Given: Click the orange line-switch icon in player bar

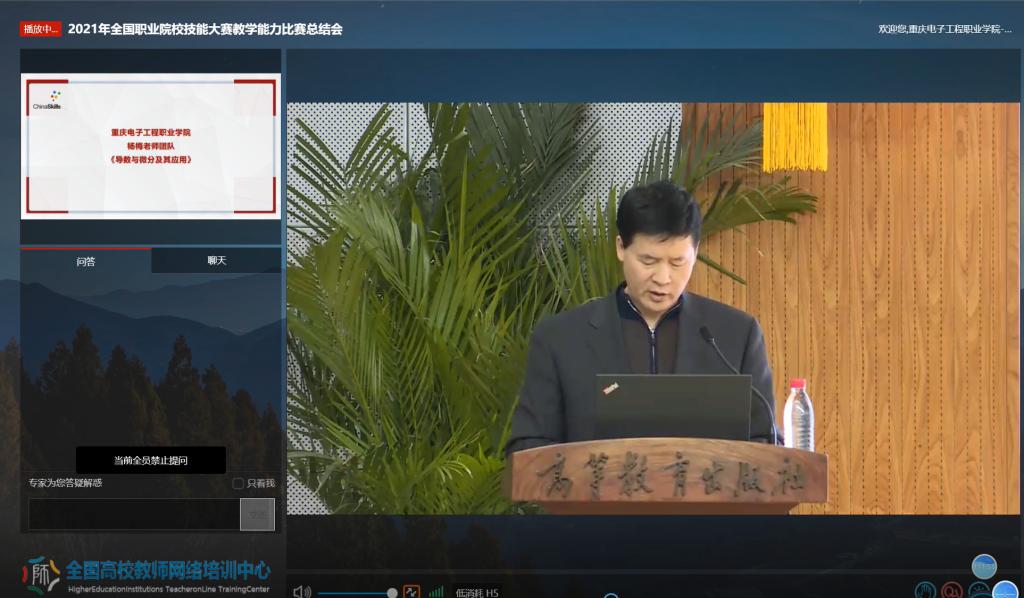Looking at the screenshot, I should [411, 592].
